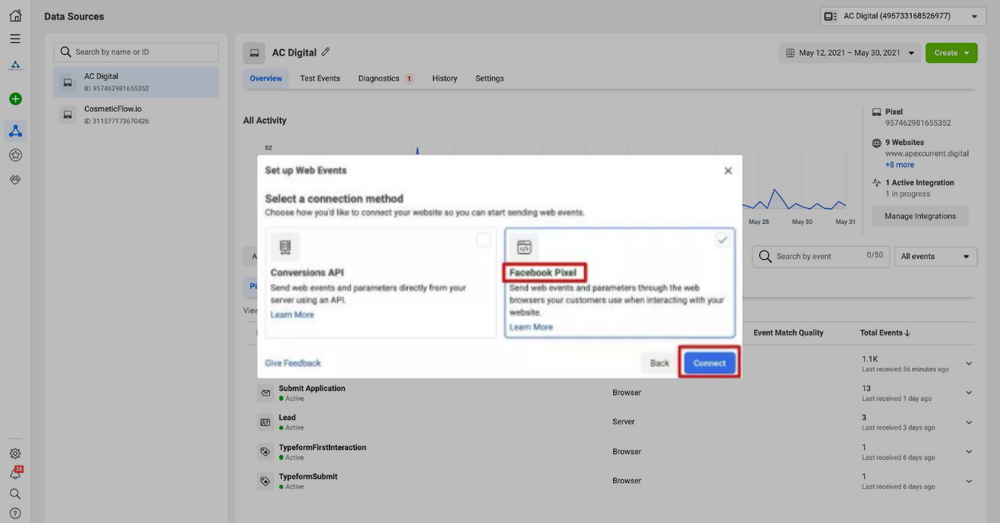1000x523 pixels.
Task: Open the Data Sources triangle icon
Action: coord(15,131)
